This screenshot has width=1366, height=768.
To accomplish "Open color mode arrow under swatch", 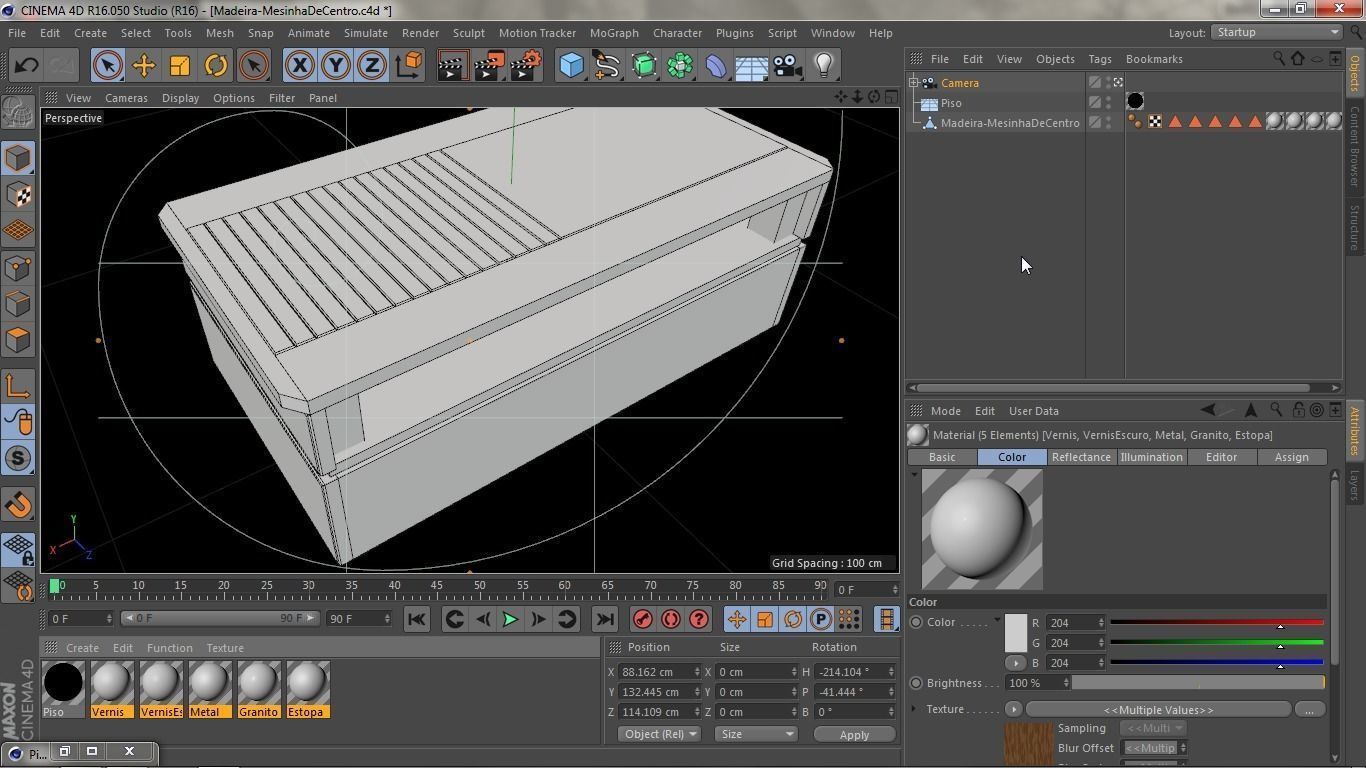I will pos(1015,662).
